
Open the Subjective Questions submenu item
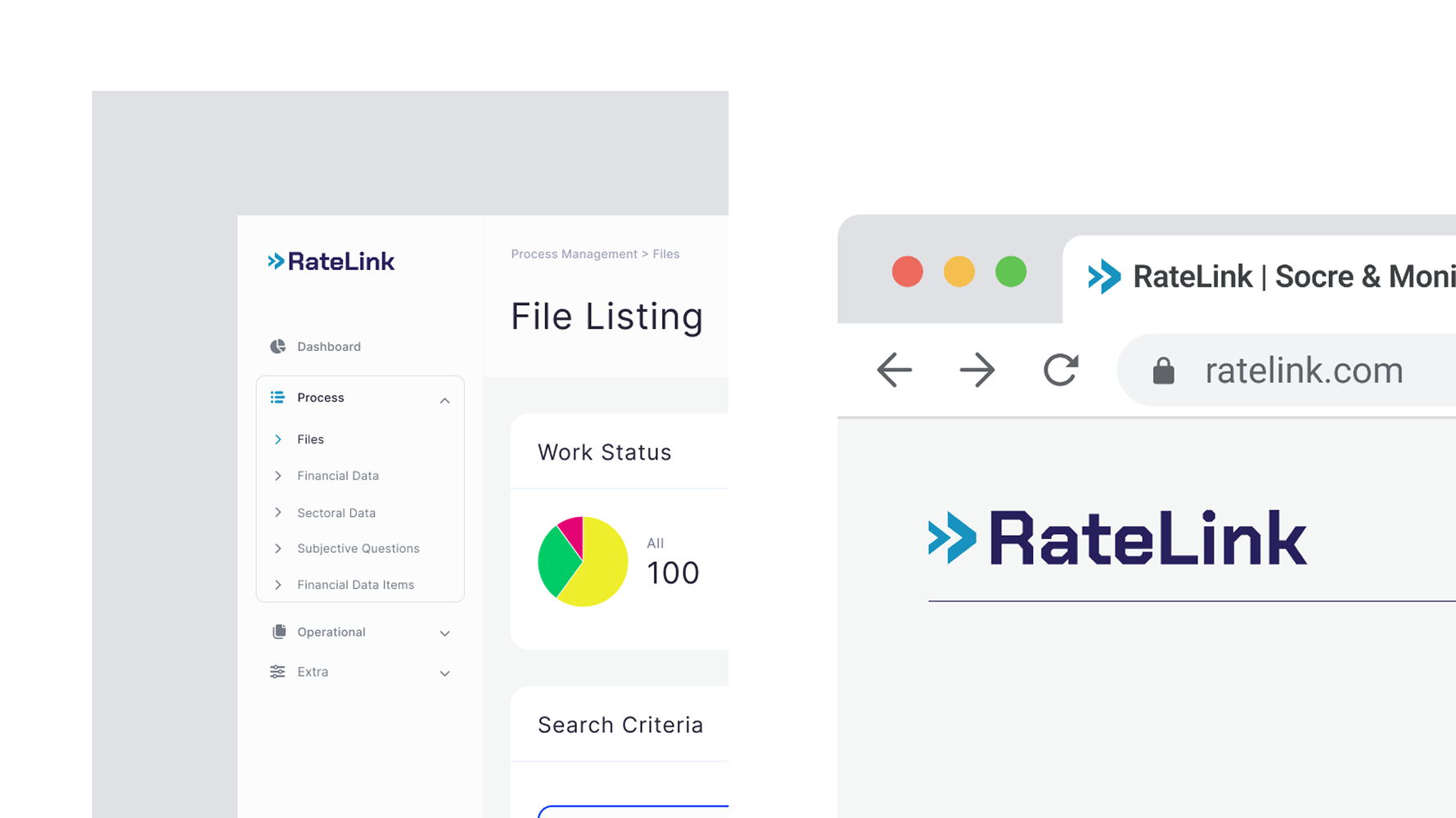[358, 548]
